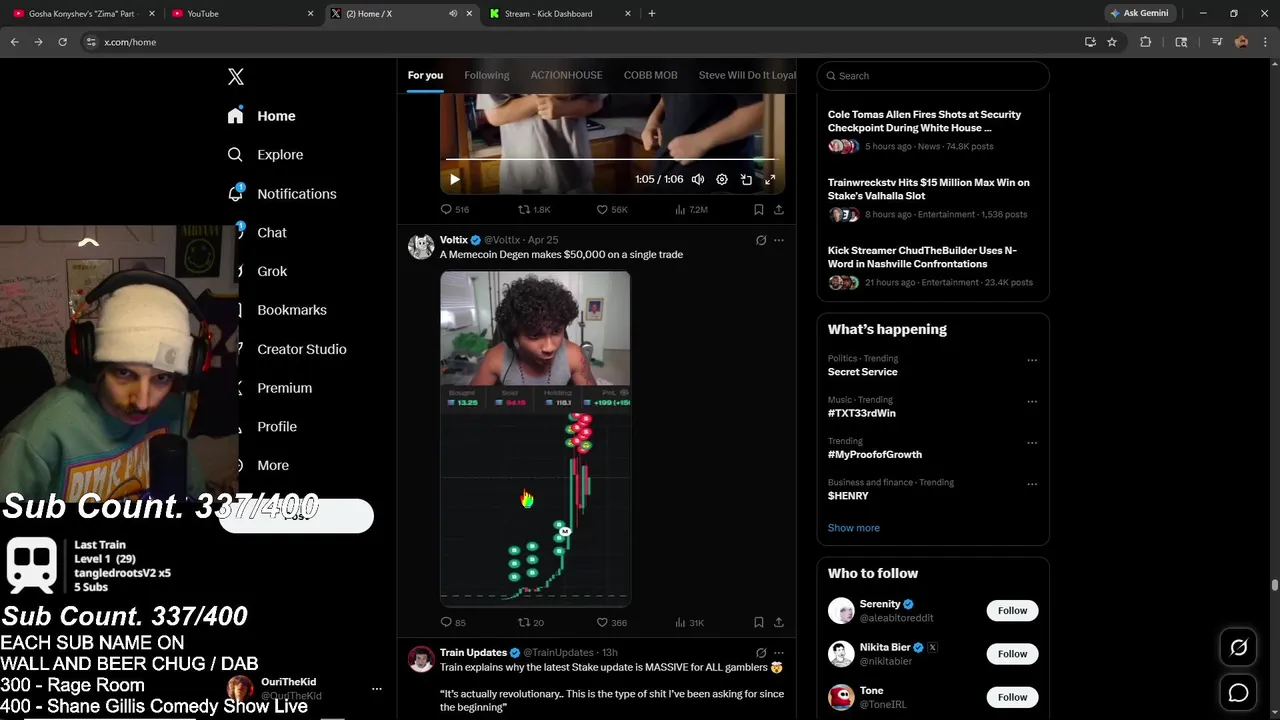
Task: Click the X logo in sidebar
Action: click(x=236, y=77)
